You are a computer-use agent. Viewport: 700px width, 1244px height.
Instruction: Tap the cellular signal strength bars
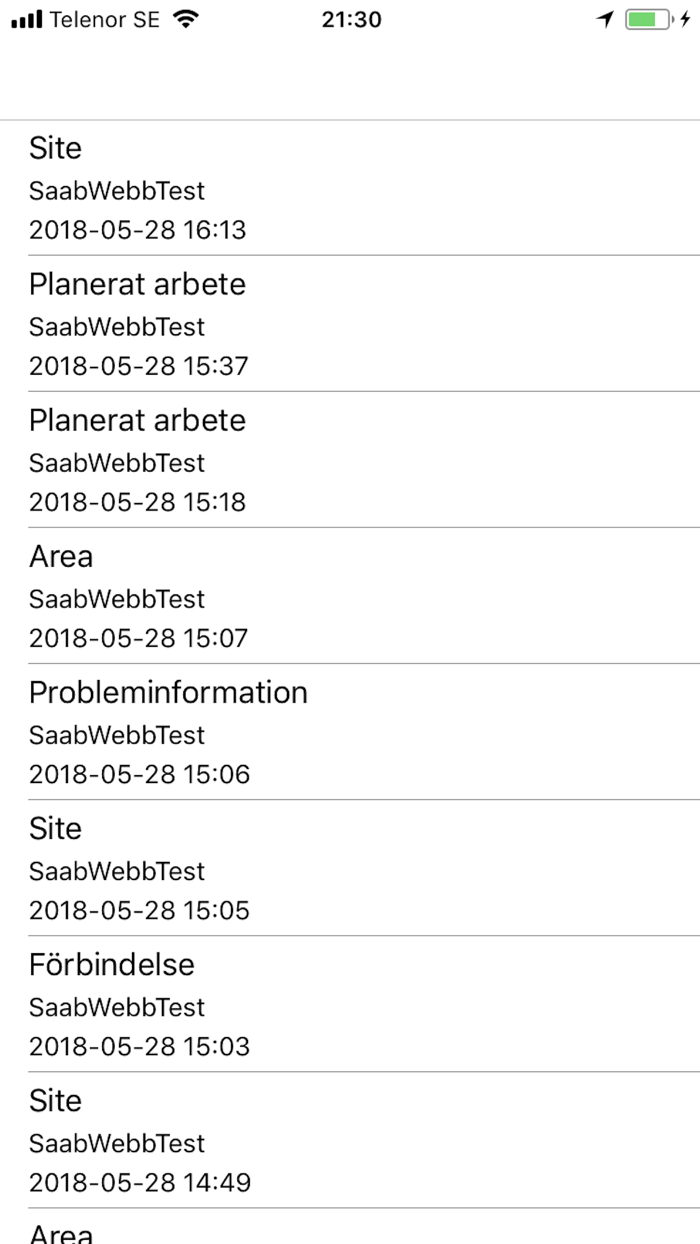[x=27, y=20]
